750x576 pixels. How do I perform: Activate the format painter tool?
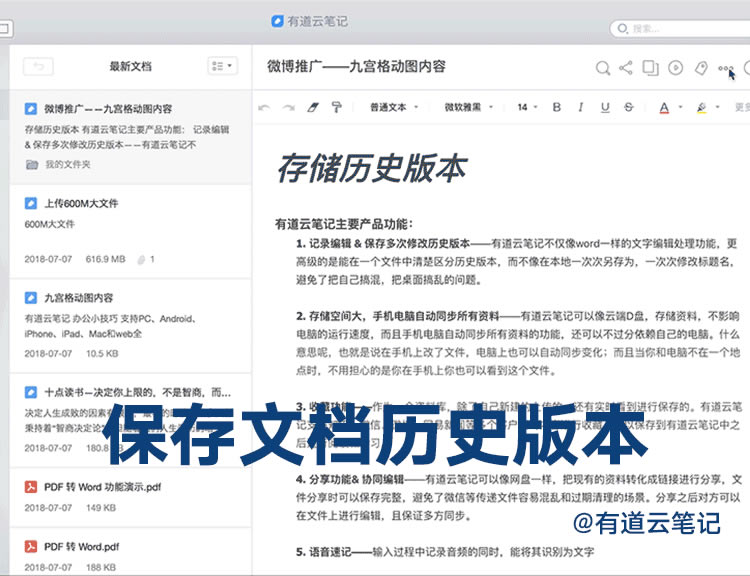(337, 107)
